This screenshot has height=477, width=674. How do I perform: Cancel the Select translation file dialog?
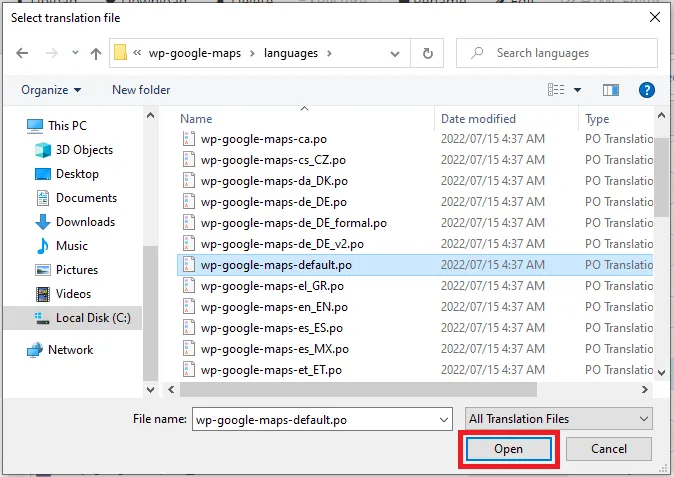click(x=609, y=449)
